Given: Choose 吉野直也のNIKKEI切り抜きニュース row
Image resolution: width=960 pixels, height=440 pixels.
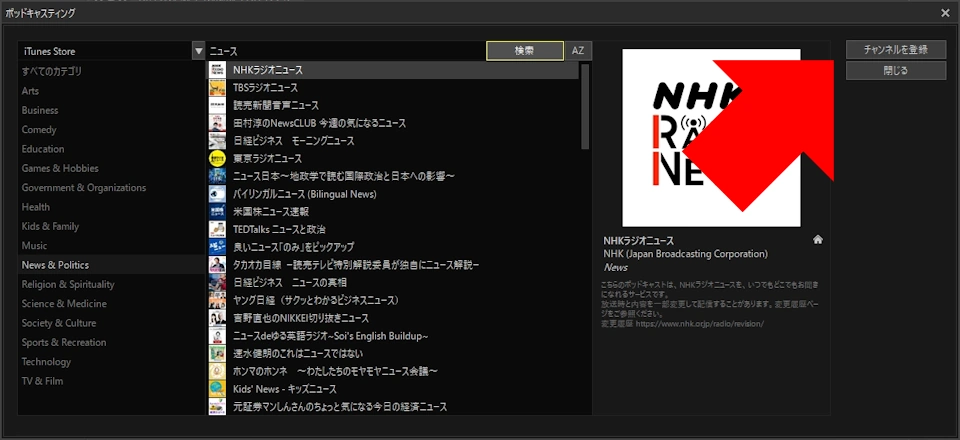Looking at the screenshot, I should pos(394,318).
